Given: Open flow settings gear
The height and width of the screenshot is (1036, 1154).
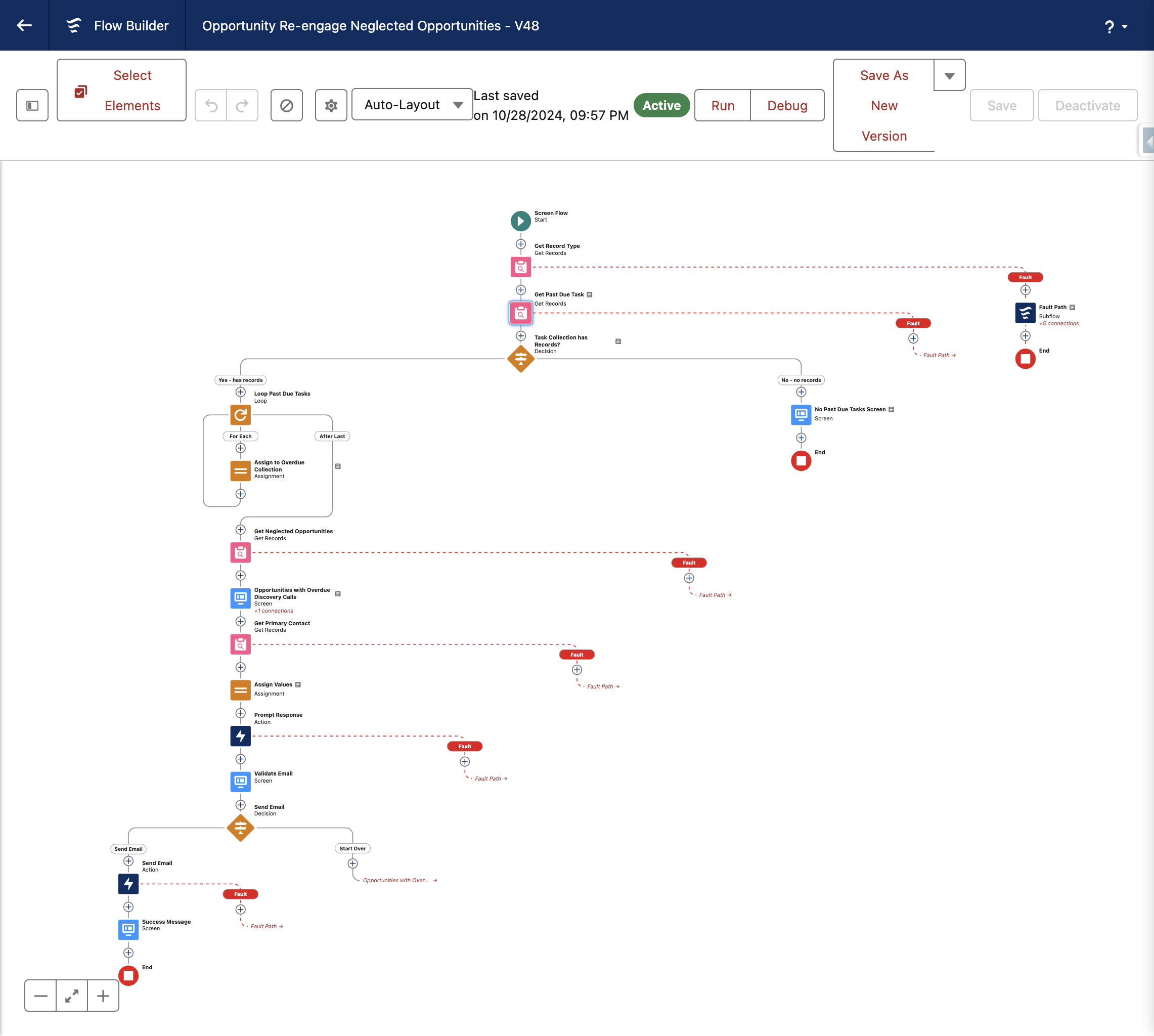Looking at the screenshot, I should (x=331, y=105).
